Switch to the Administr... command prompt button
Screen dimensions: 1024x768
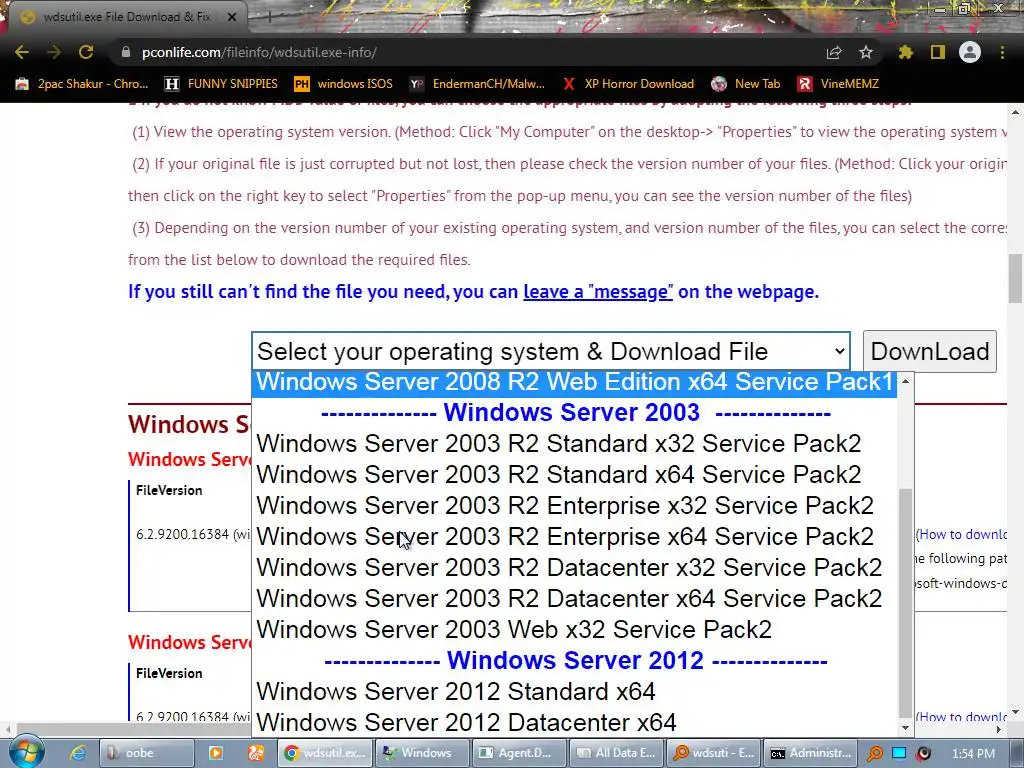pos(812,753)
